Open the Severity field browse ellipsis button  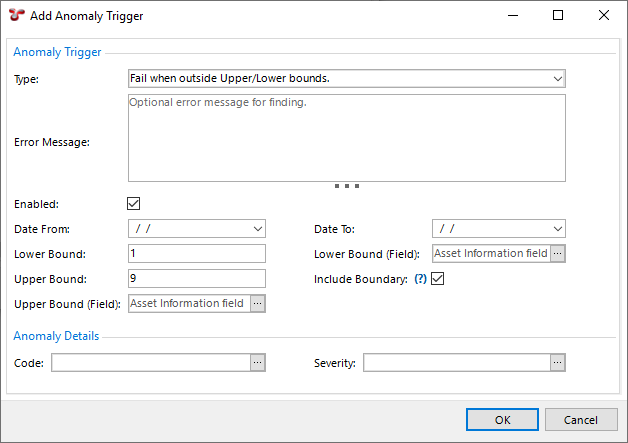558,363
